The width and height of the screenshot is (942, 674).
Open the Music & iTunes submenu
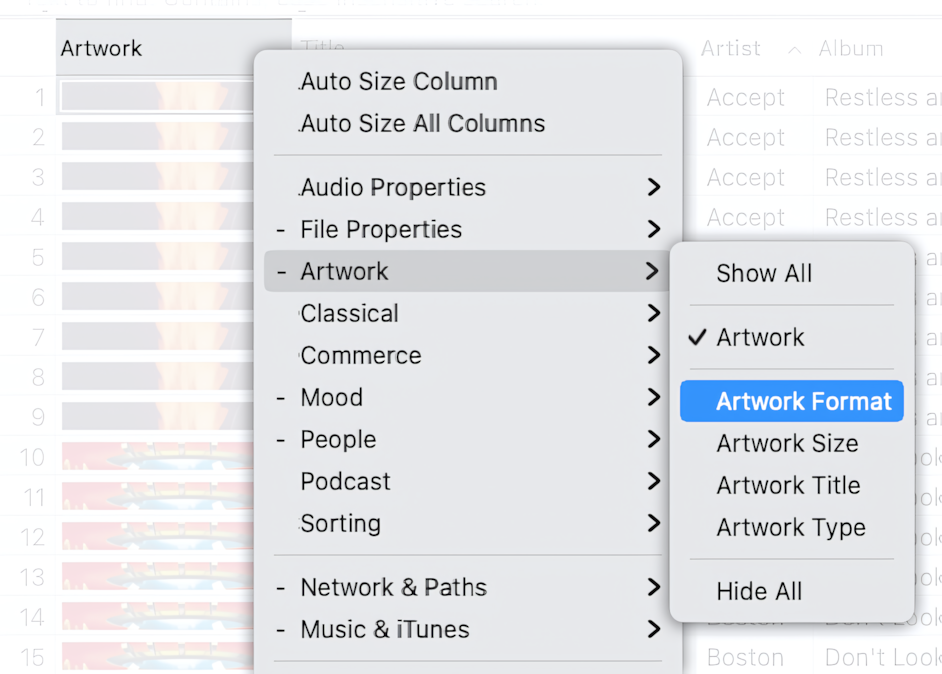[x=385, y=630]
